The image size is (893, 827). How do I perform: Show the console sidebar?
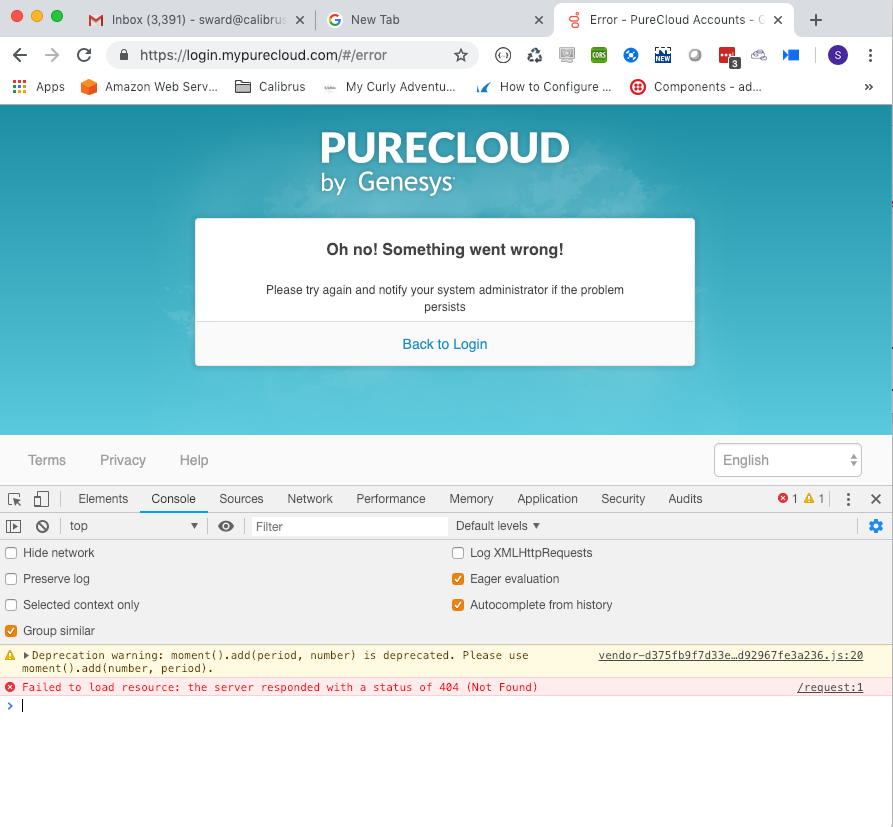14,525
